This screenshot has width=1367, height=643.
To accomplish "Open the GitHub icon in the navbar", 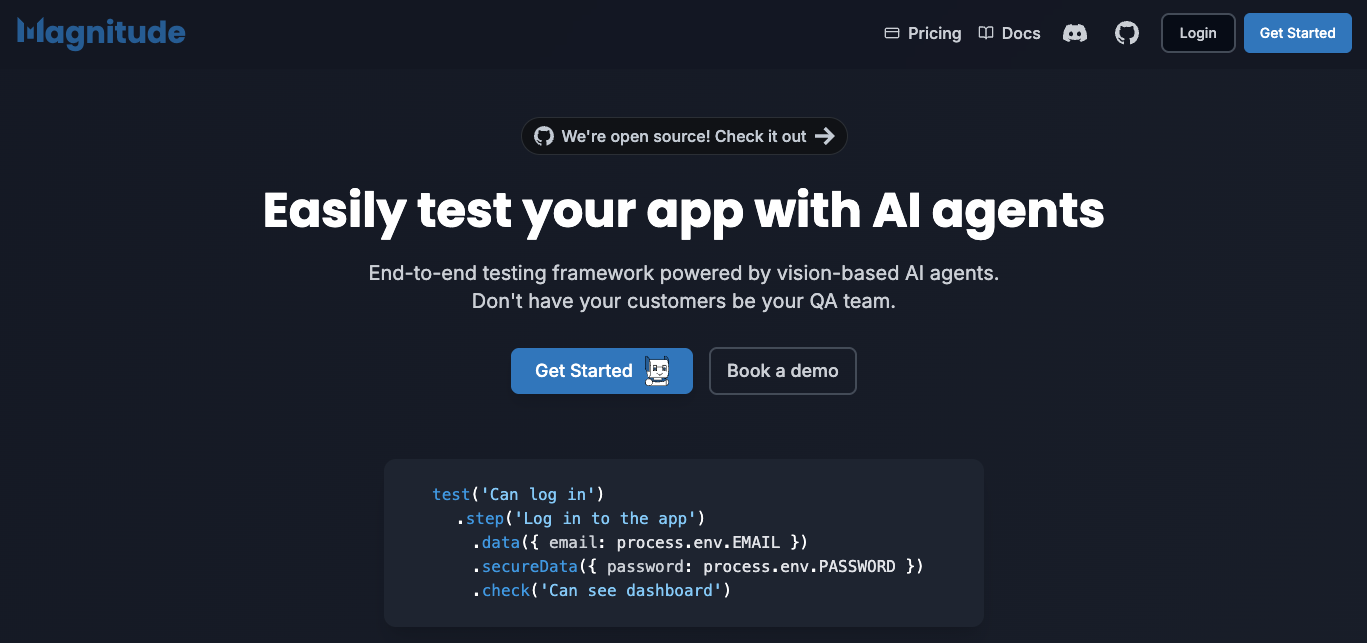I will click(x=1127, y=33).
